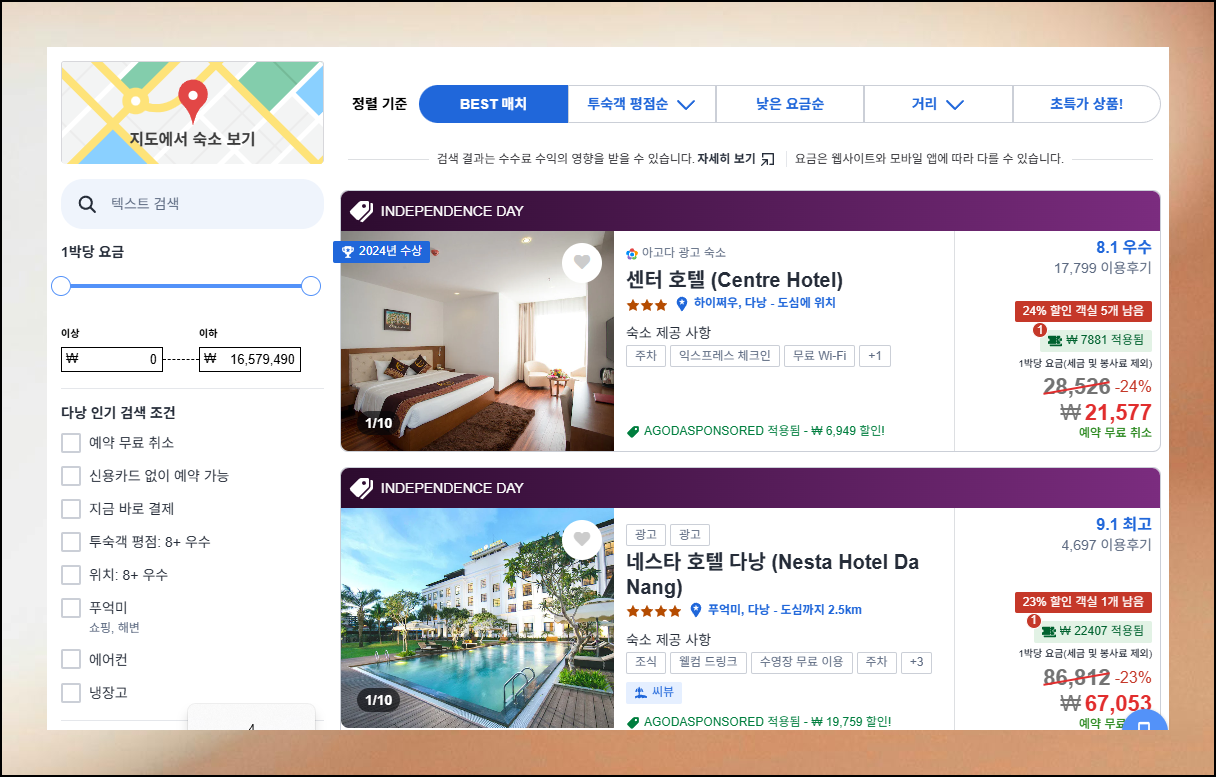Check 냉장고 filter
Viewport: 1216px width, 777px height.
click(71, 693)
